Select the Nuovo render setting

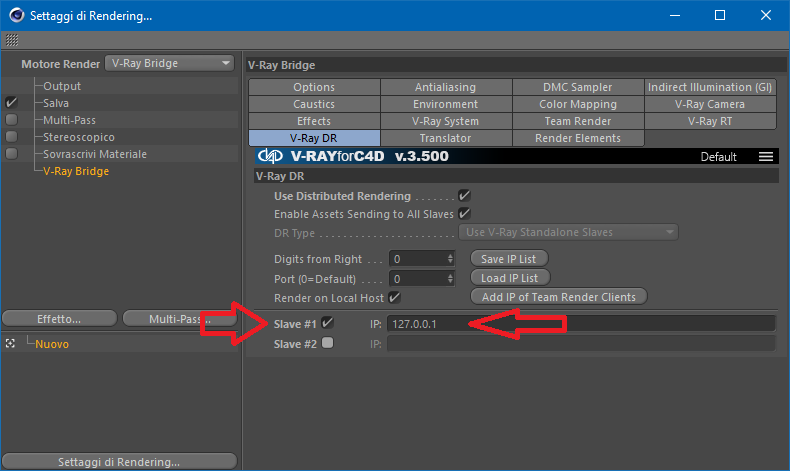(x=52, y=344)
